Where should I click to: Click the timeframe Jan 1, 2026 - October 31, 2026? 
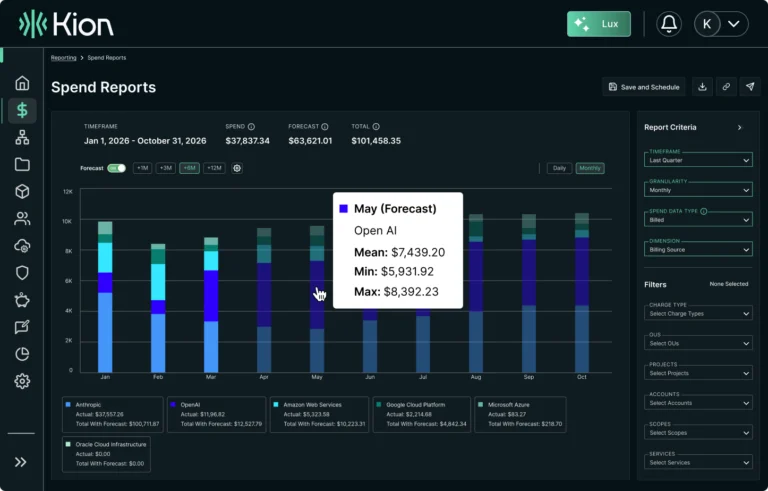[x=145, y=141]
